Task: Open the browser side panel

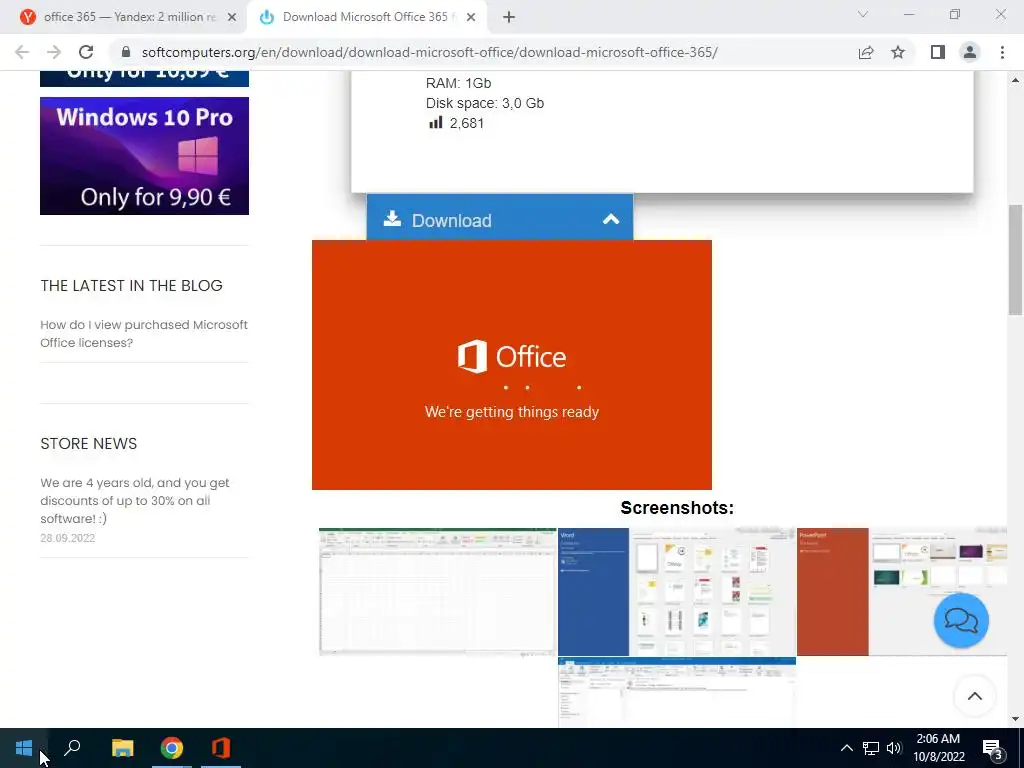Action: (938, 52)
